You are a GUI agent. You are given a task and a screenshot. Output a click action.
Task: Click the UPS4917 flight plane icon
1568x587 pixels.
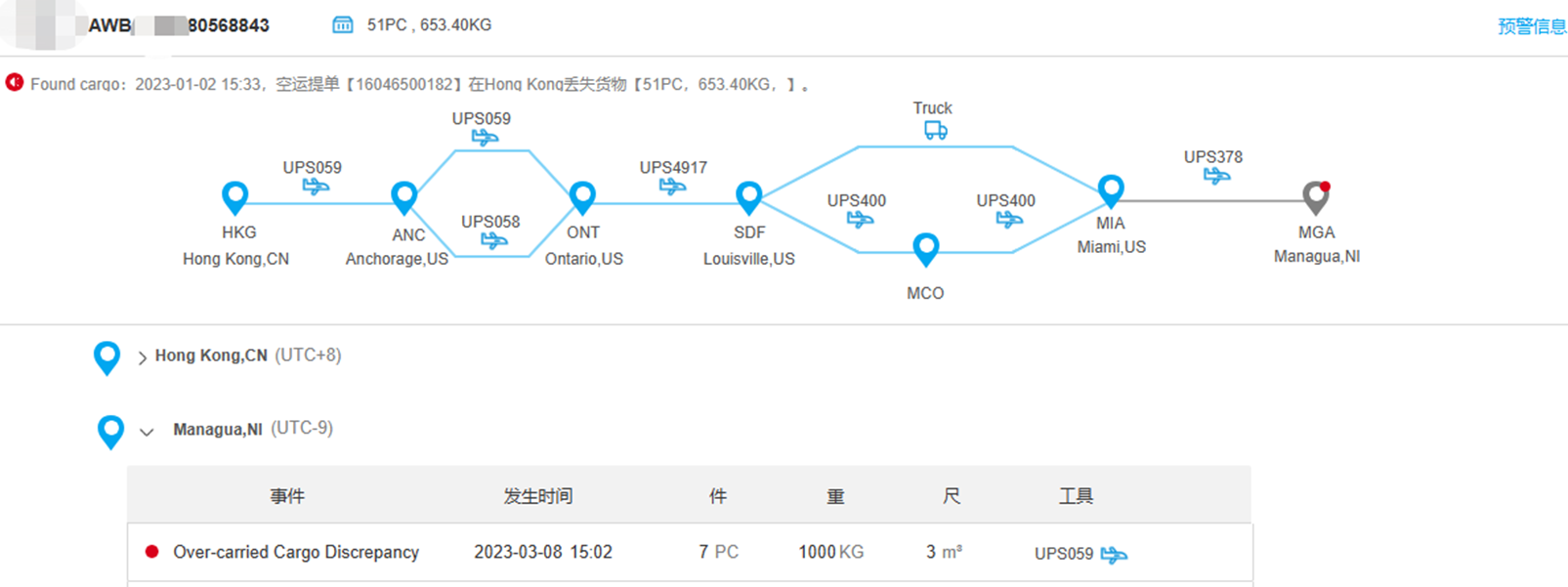point(672,186)
